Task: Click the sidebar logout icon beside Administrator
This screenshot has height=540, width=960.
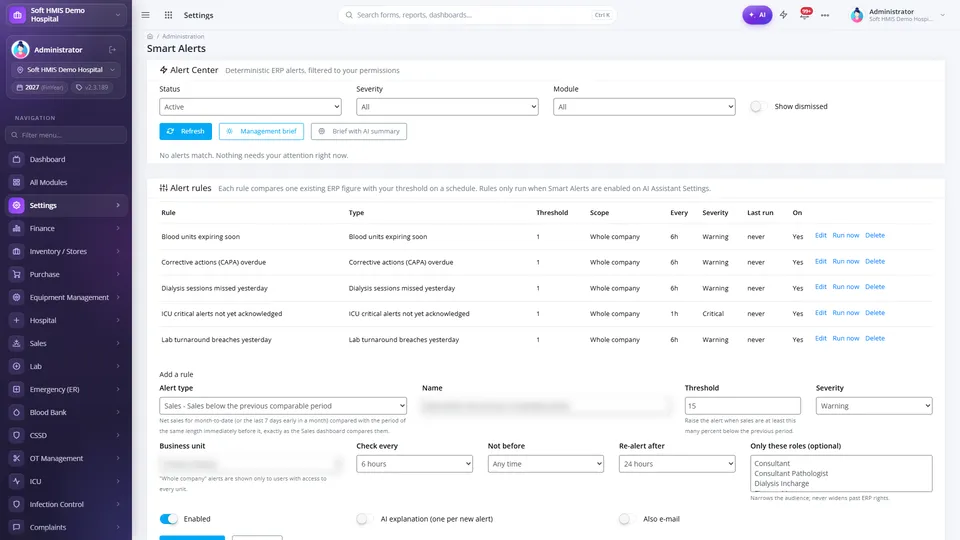Action: click(x=113, y=50)
